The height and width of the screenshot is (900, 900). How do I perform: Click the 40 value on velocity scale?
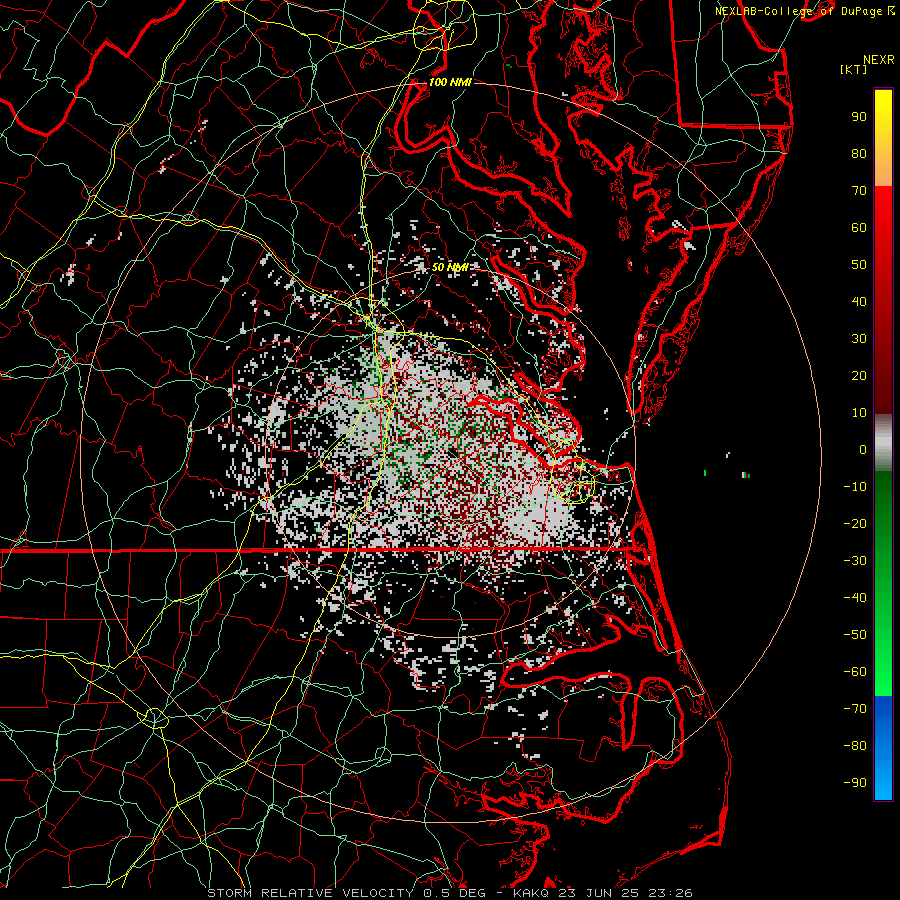859,302
